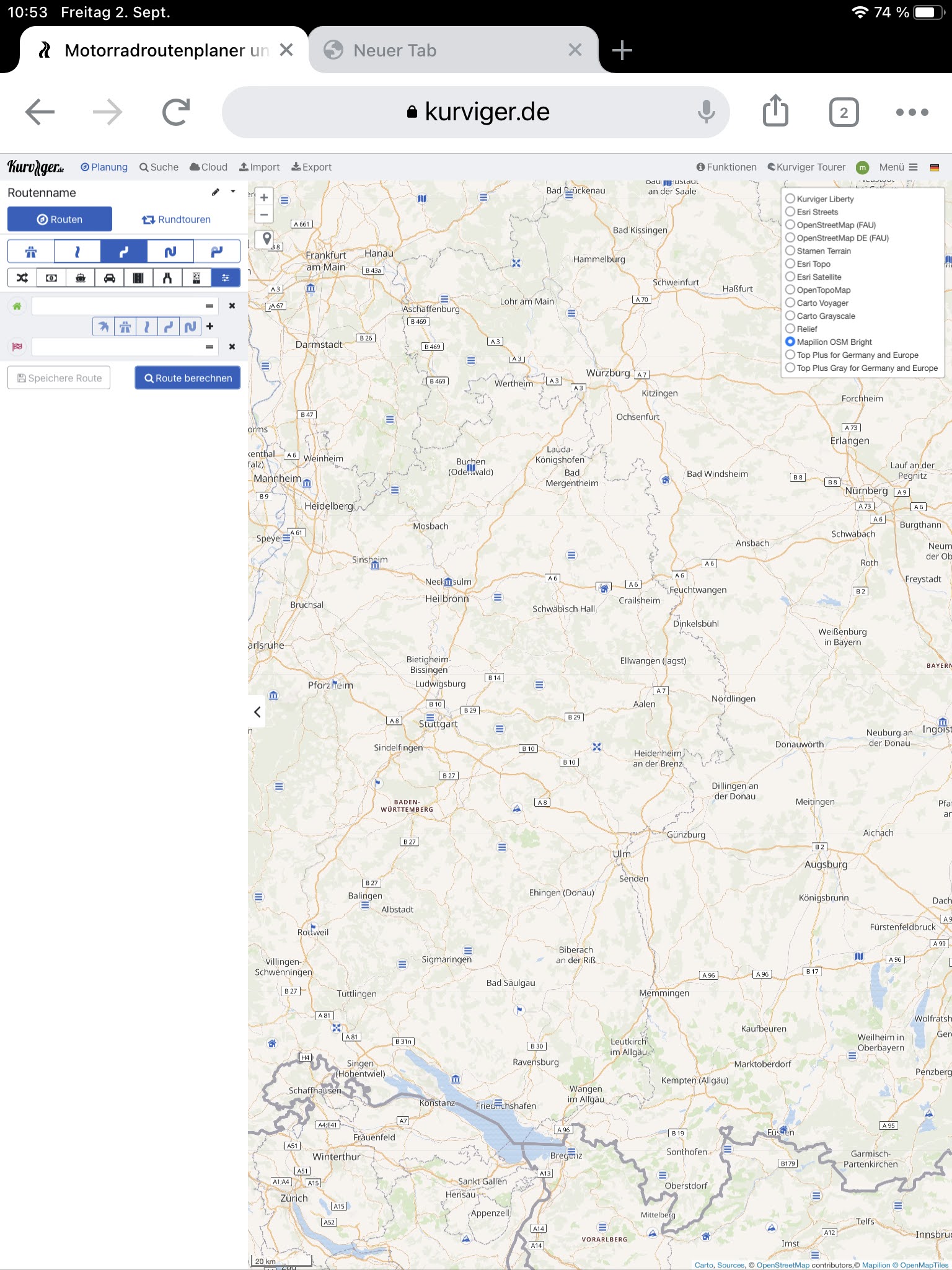The height and width of the screenshot is (1270, 952).
Task: Click the locate-me pin icon on map
Action: [267, 239]
